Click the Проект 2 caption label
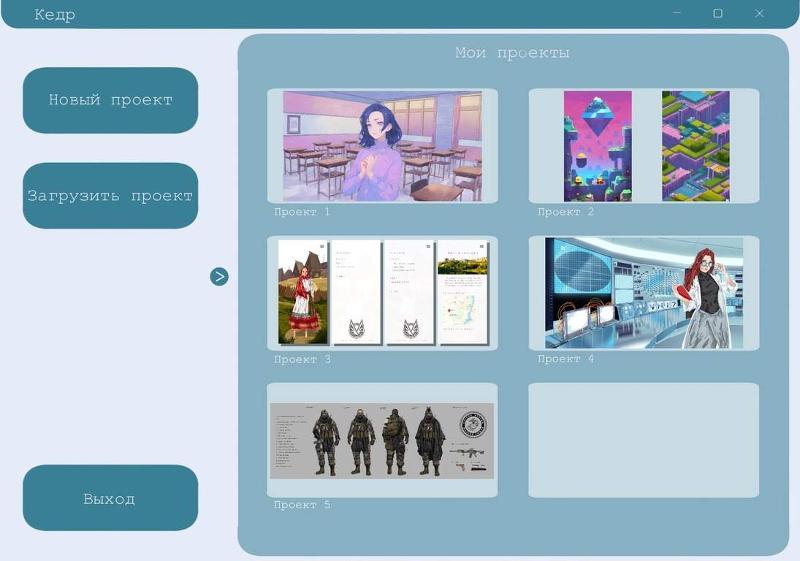This screenshot has width=800, height=561. coord(566,212)
